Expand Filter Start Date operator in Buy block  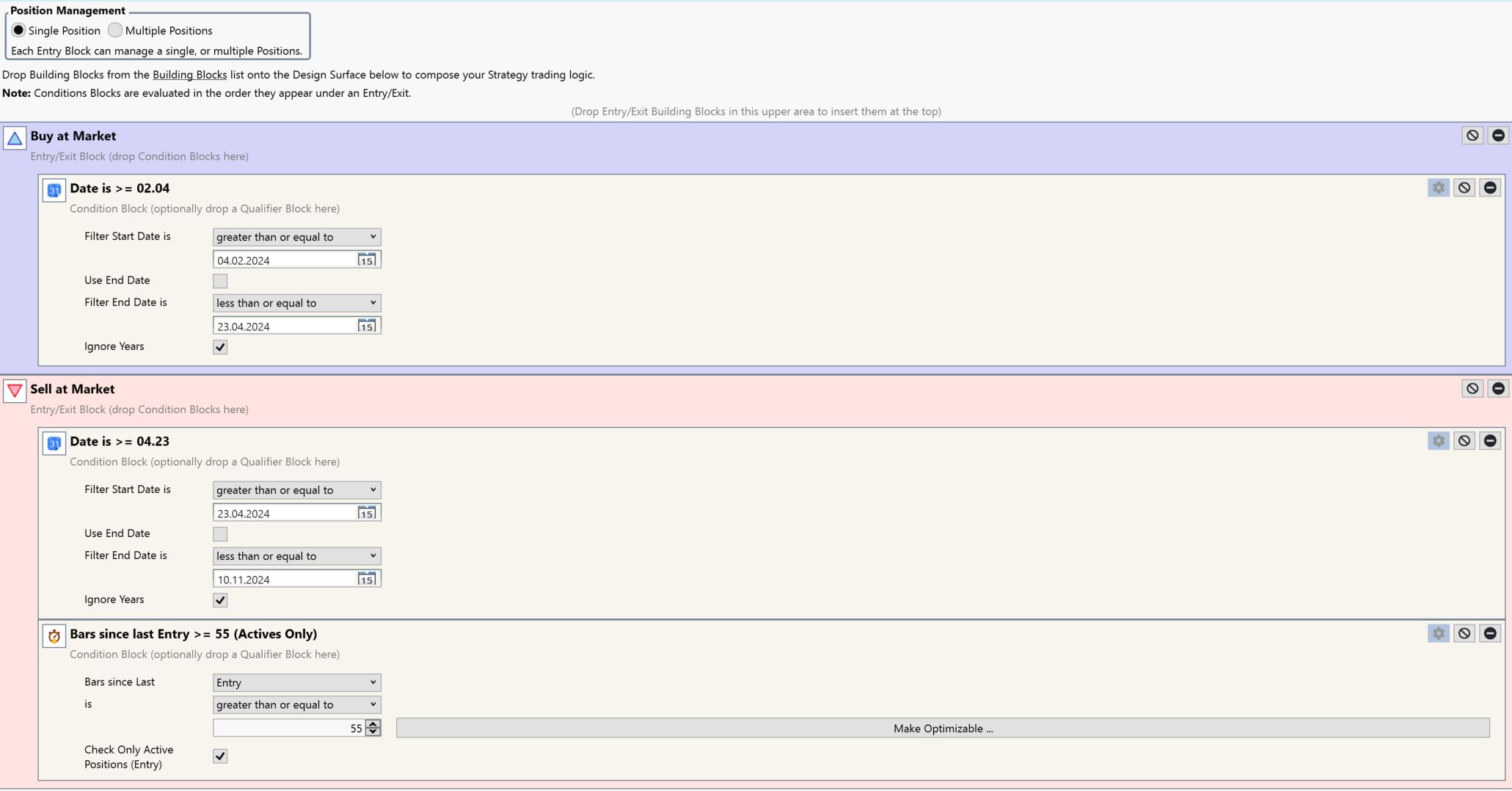[x=296, y=237]
